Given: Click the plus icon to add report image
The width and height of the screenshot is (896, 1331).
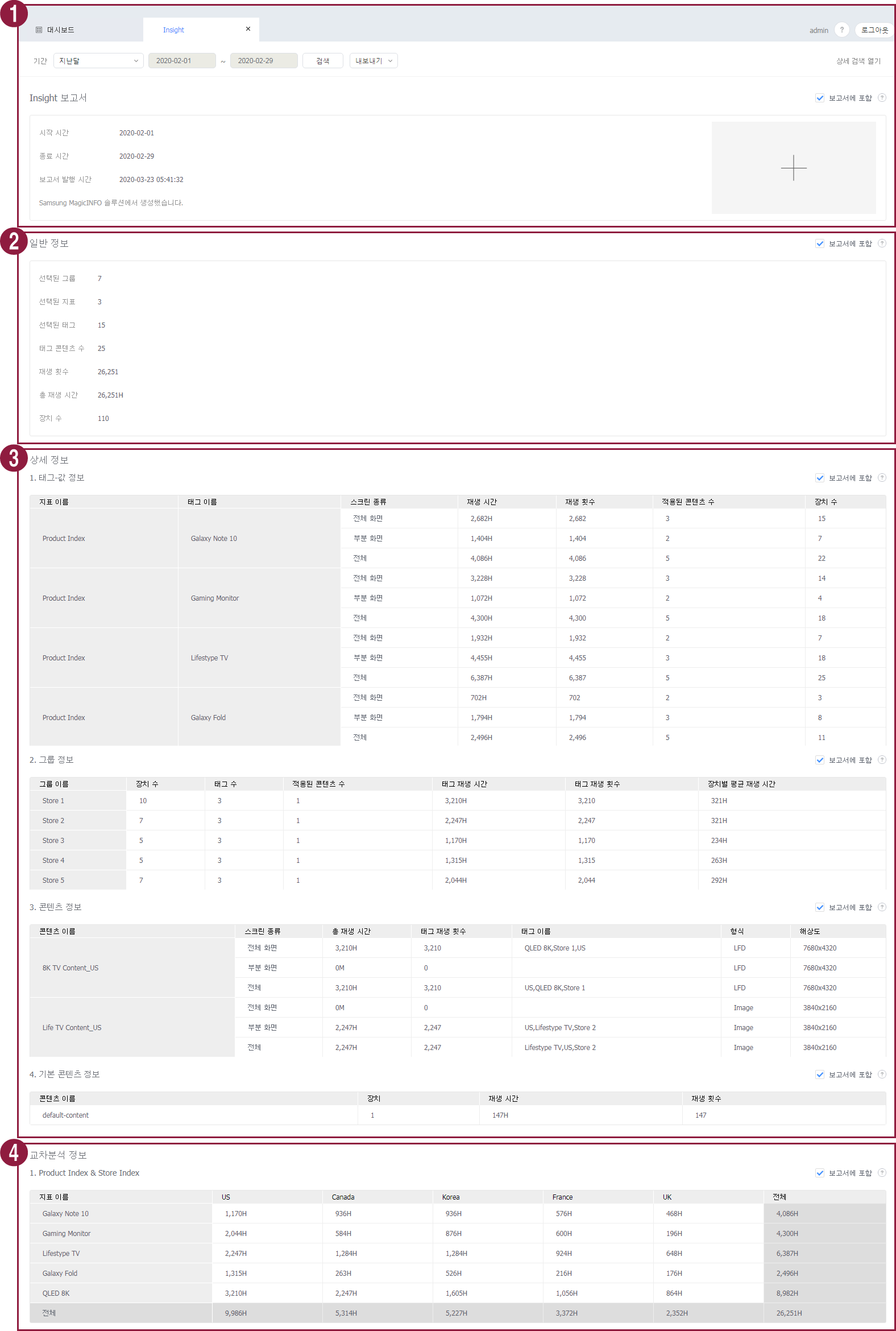Looking at the screenshot, I should click(793, 168).
